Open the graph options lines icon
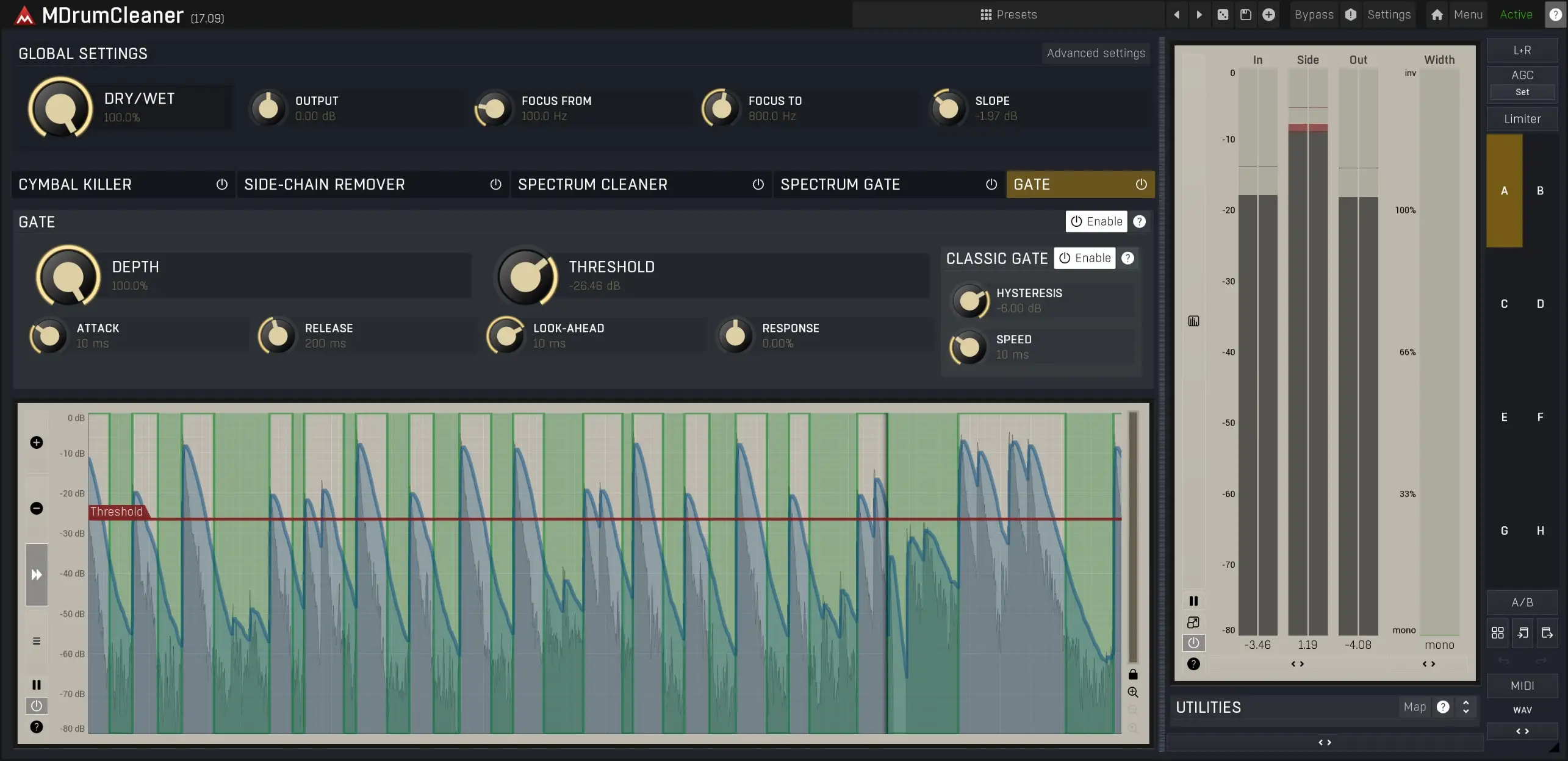 37,641
